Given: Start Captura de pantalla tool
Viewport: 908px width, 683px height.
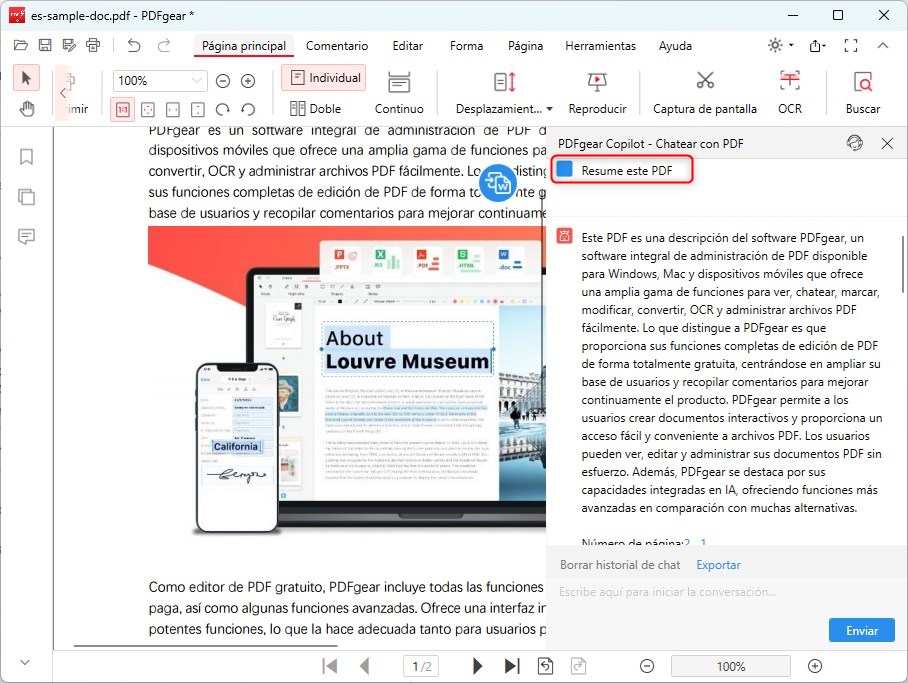Looking at the screenshot, I should click(x=705, y=93).
